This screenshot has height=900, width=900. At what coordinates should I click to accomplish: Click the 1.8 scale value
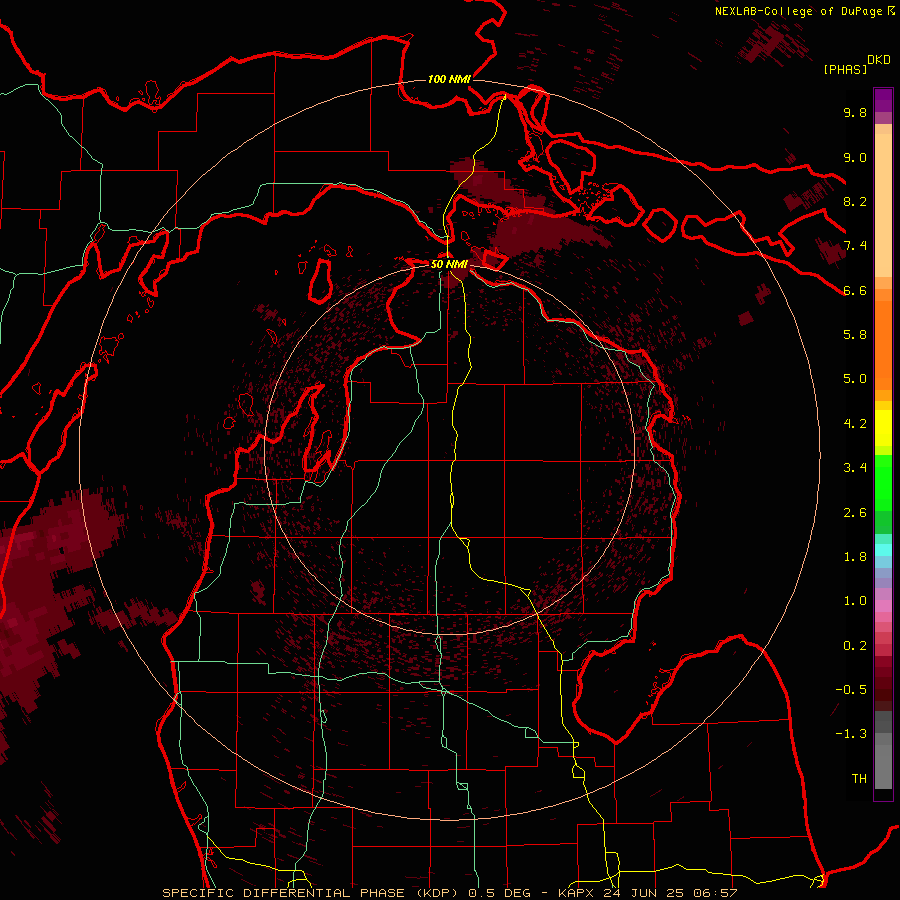coord(855,557)
